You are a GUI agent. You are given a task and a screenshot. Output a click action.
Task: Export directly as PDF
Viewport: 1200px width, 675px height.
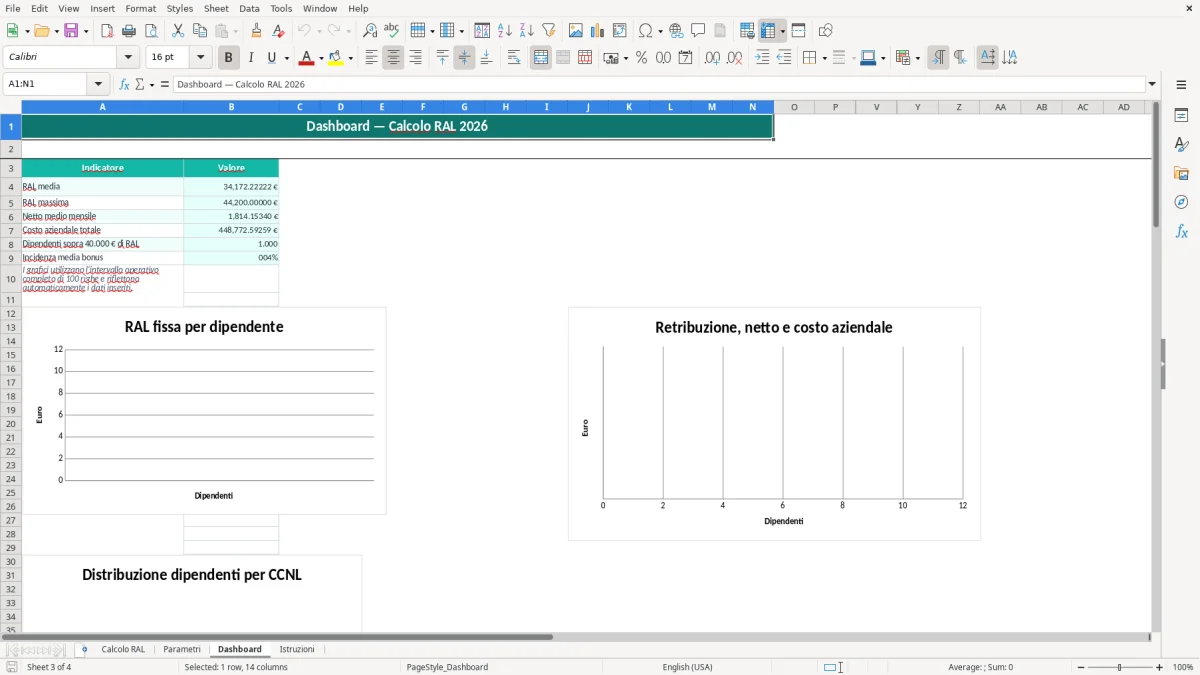107,31
